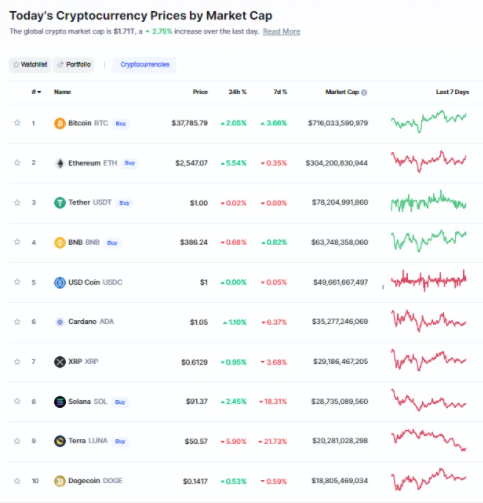483x503 pixels.
Task: Toggle the watchlist star for Bitcoin
Action: coord(17,123)
